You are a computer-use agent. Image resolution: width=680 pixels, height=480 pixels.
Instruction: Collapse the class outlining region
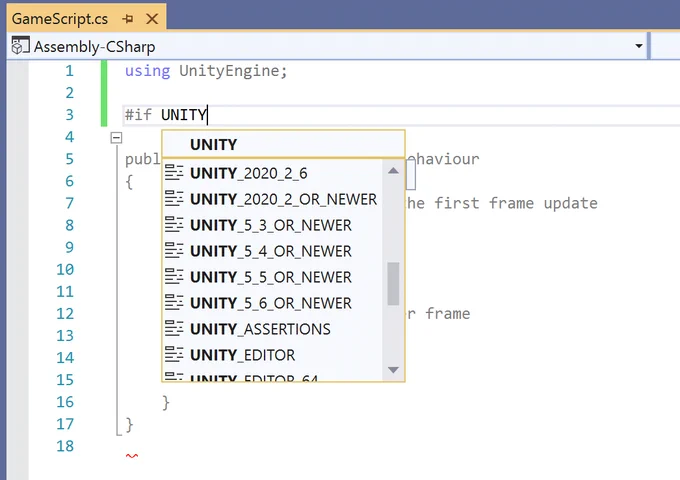point(116,138)
